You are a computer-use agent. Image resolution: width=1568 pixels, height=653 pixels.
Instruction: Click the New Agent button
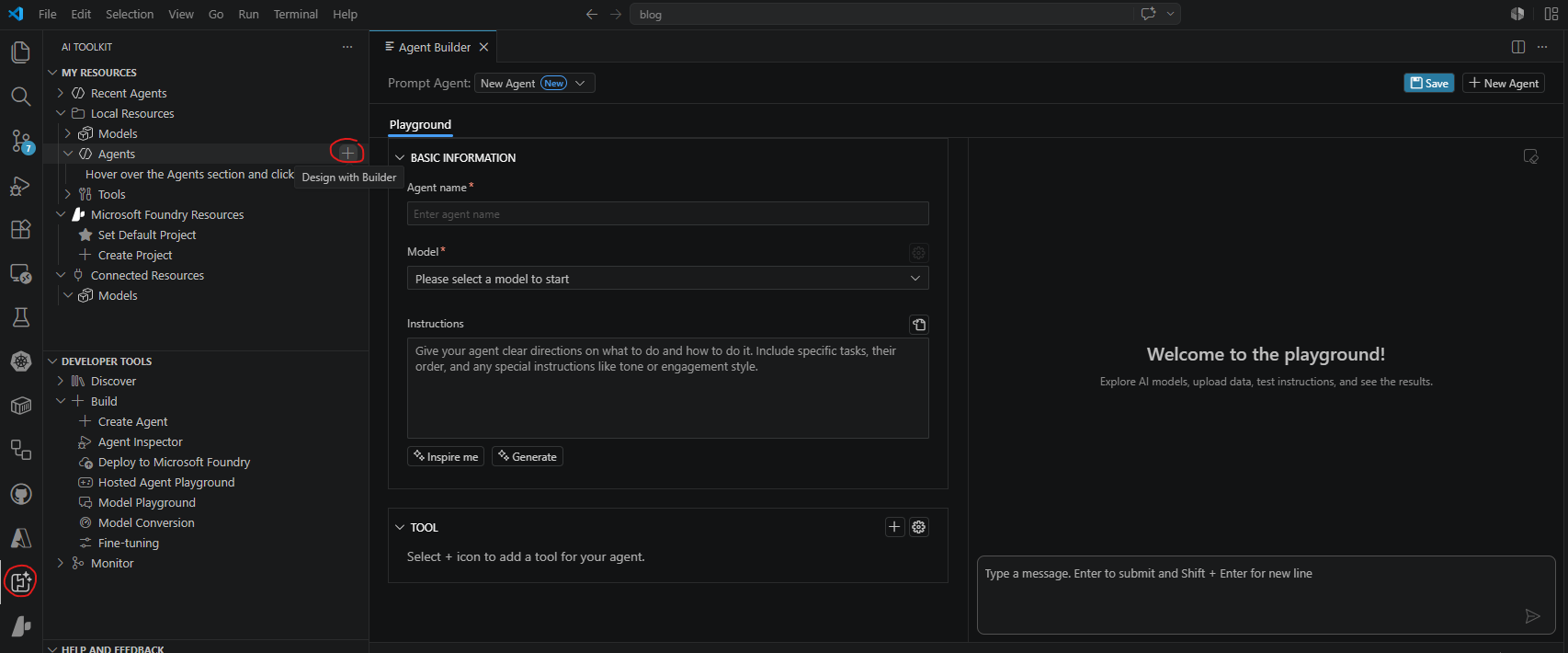click(1504, 83)
